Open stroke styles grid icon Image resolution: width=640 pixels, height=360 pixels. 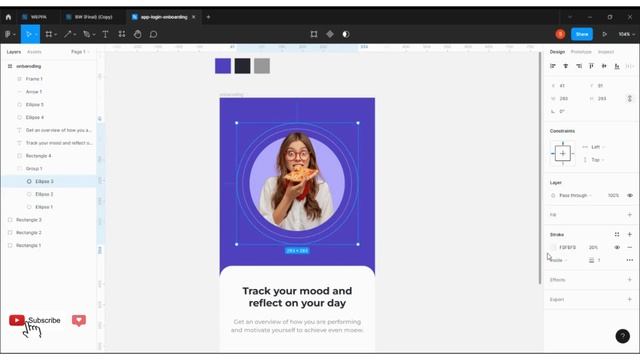click(617, 234)
